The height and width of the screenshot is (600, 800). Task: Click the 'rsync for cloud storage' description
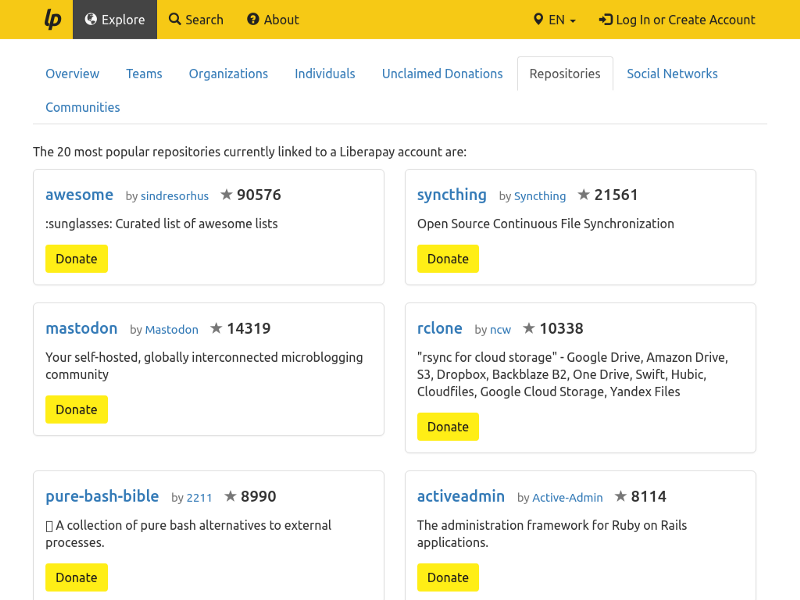click(572, 374)
